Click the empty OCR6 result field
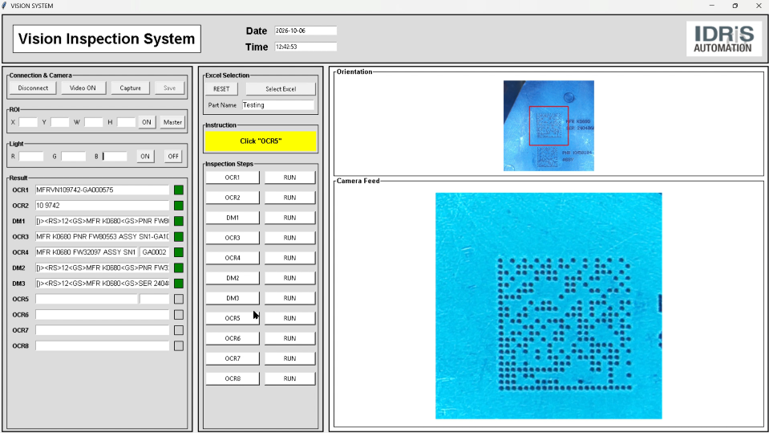Screen dimensions: 769x433 click(102, 315)
